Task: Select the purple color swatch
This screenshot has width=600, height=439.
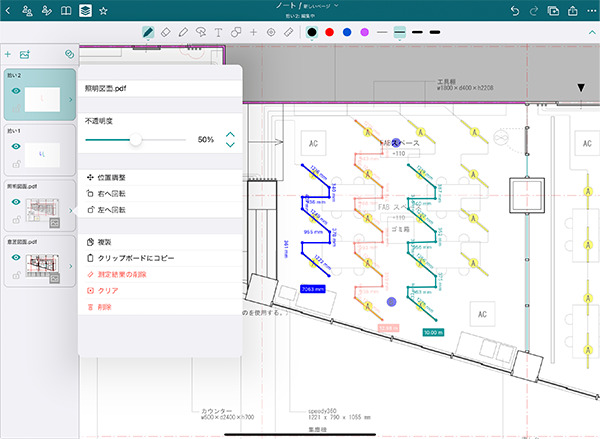Action: (365, 33)
